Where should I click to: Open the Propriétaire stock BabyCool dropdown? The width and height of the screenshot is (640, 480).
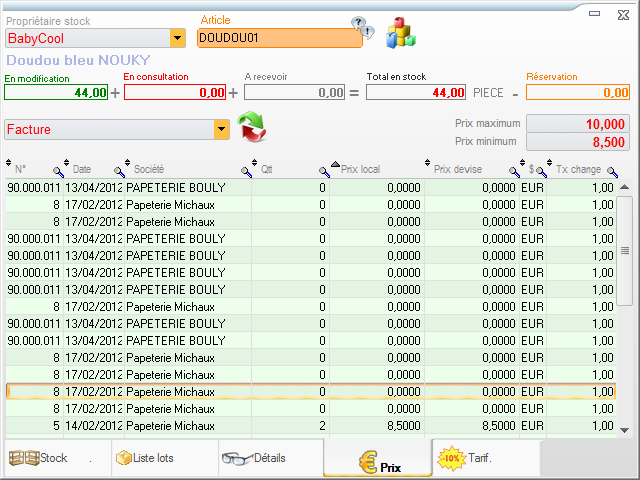coord(178,38)
